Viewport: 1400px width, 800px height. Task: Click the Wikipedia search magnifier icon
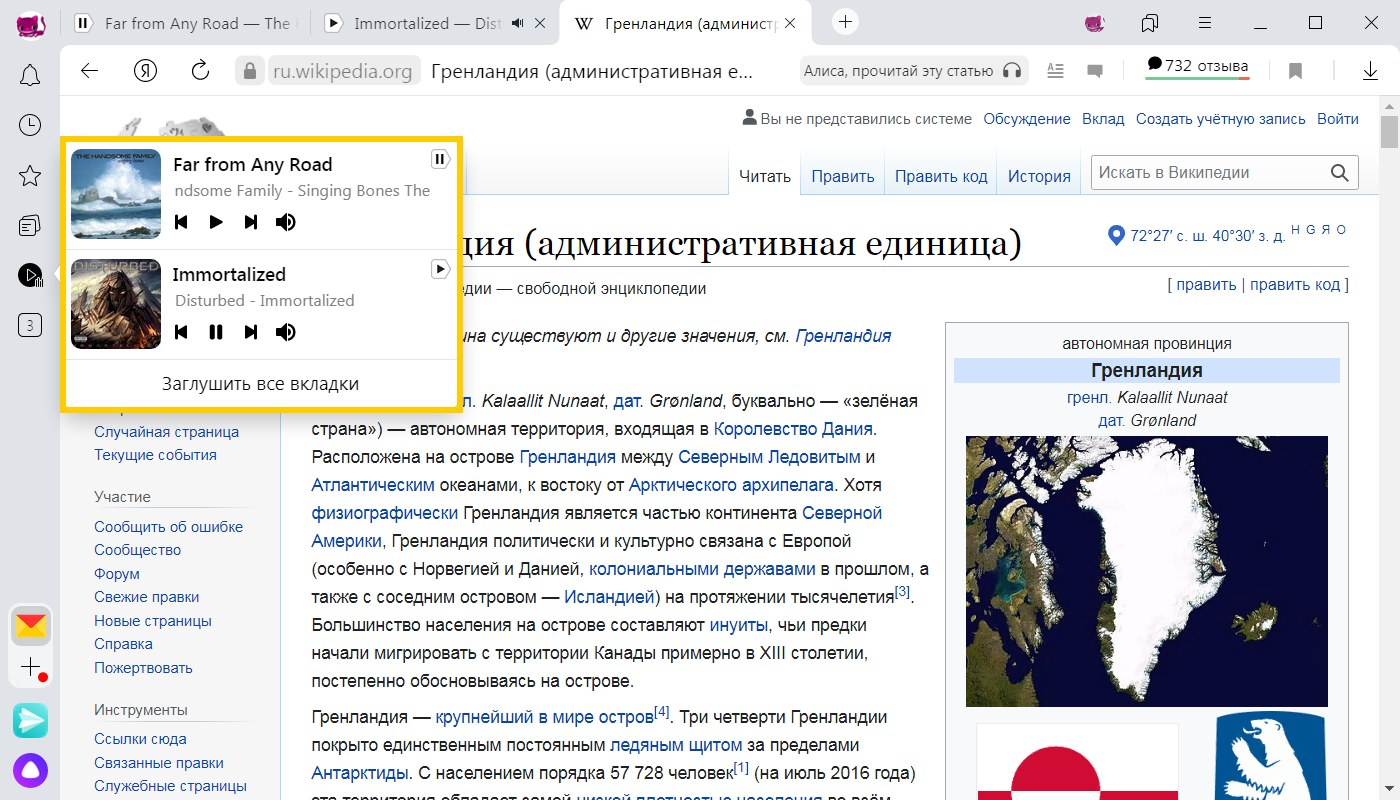[1340, 172]
